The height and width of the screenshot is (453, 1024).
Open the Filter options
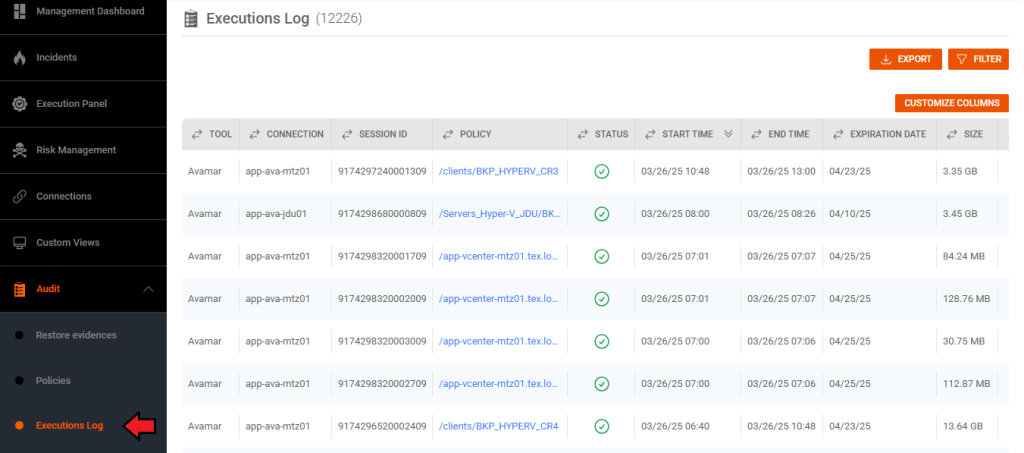[977, 59]
